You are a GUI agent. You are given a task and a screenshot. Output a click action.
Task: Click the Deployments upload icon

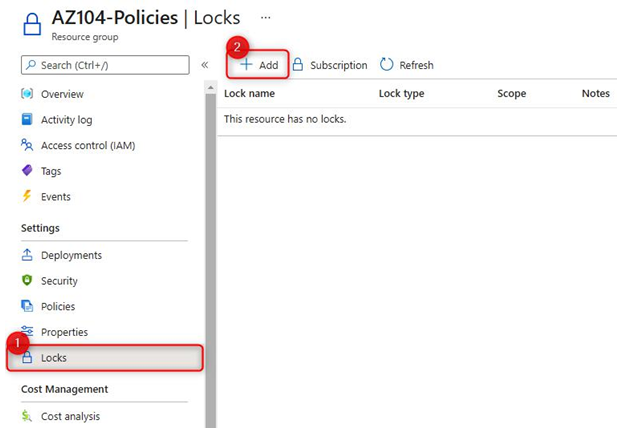pos(27,255)
